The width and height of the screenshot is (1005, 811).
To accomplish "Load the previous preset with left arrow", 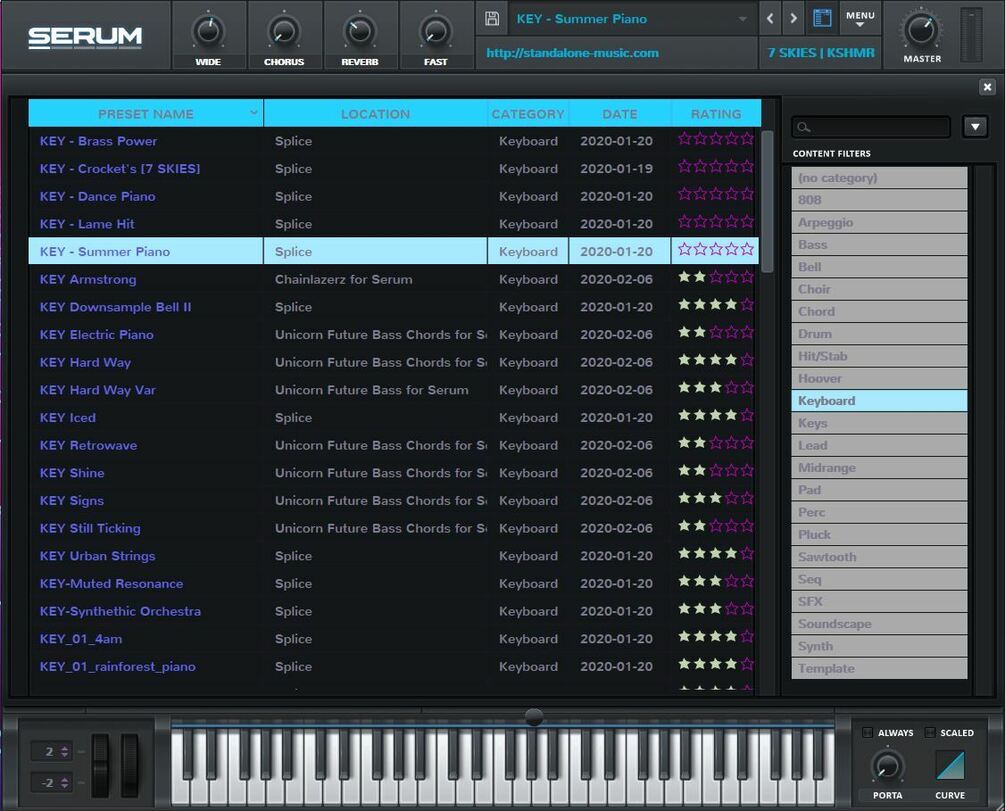I will pos(770,19).
